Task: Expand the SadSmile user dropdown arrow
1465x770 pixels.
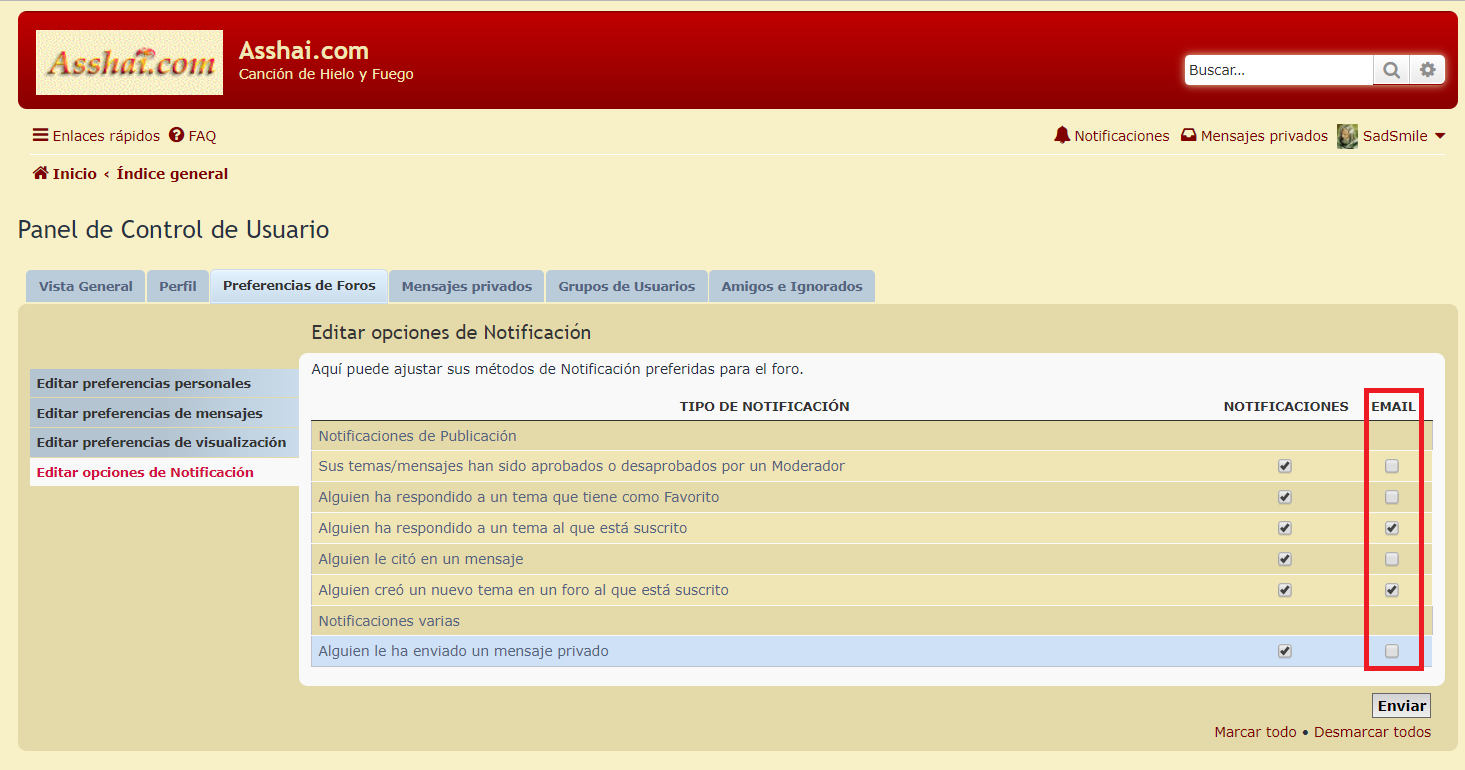Action: [x=1440, y=136]
